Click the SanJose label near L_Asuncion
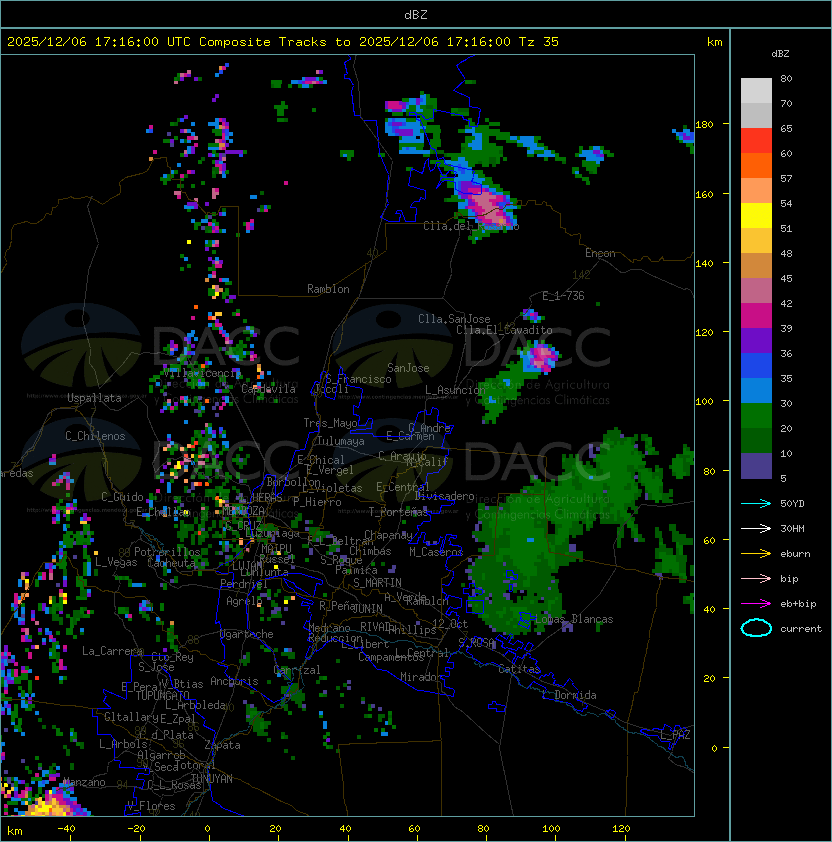This screenshot has width=832, height=842. (408, 368)
